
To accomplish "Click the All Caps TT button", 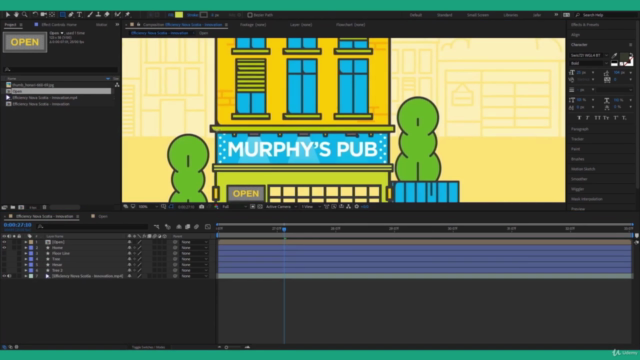I will click(598, 118).
